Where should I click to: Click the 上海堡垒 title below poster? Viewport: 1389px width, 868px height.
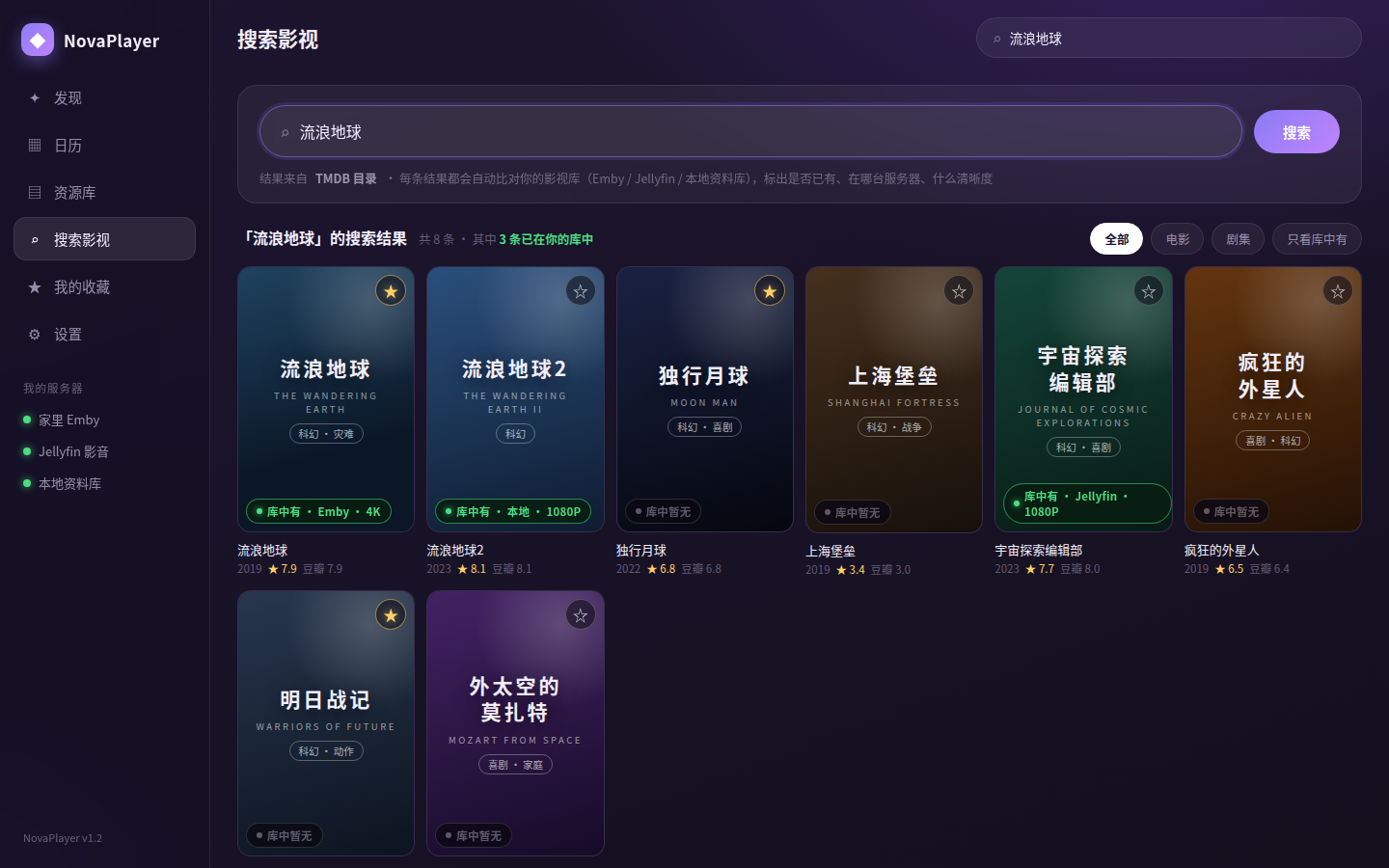click(831, 552)
